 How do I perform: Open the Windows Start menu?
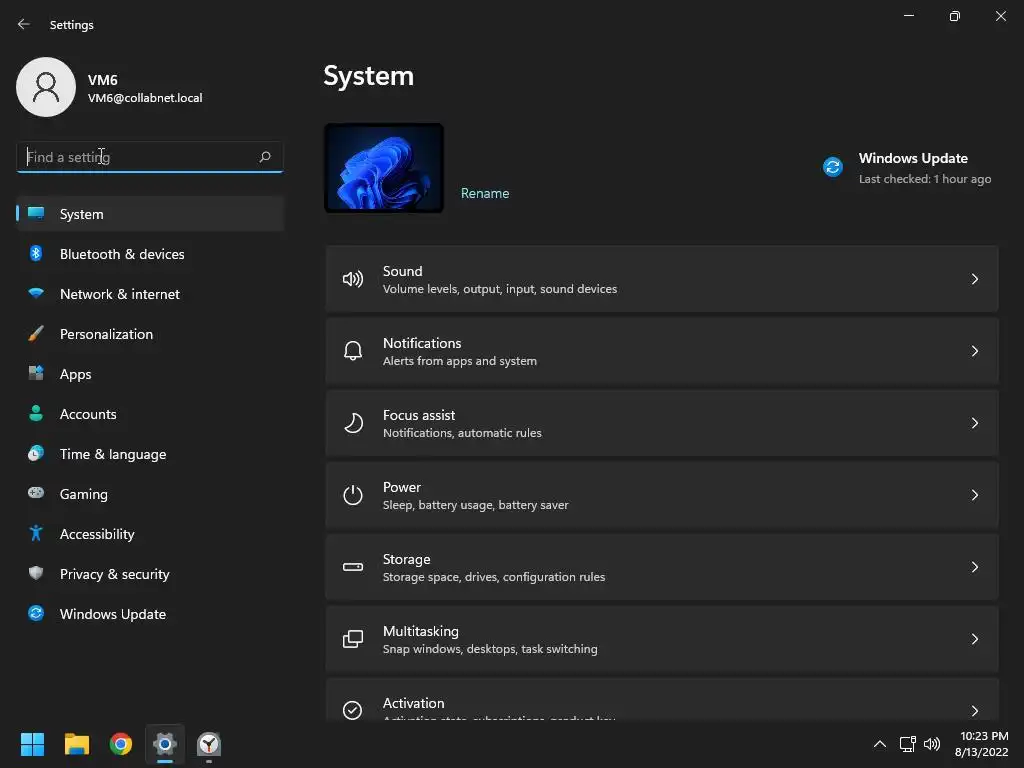pyautogui.click(x=32, y=744)
